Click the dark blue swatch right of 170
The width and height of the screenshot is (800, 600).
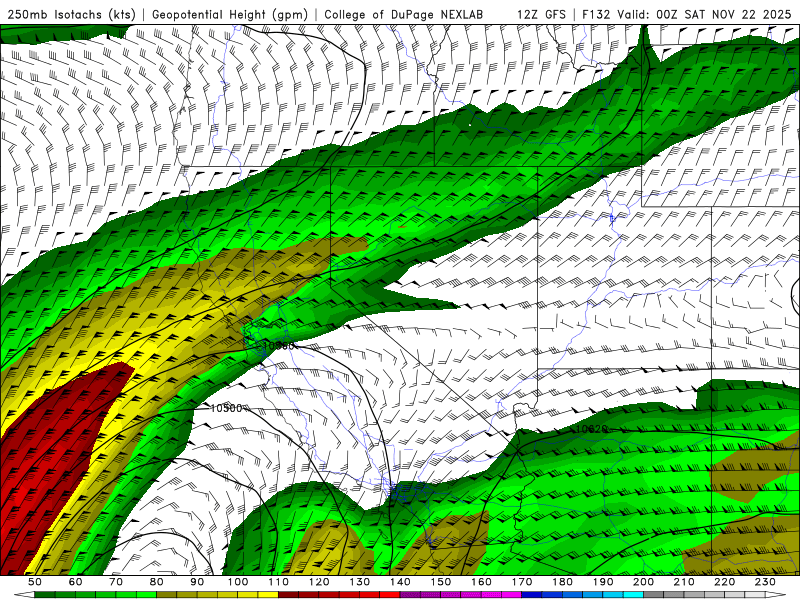click(x=532, y=595)
